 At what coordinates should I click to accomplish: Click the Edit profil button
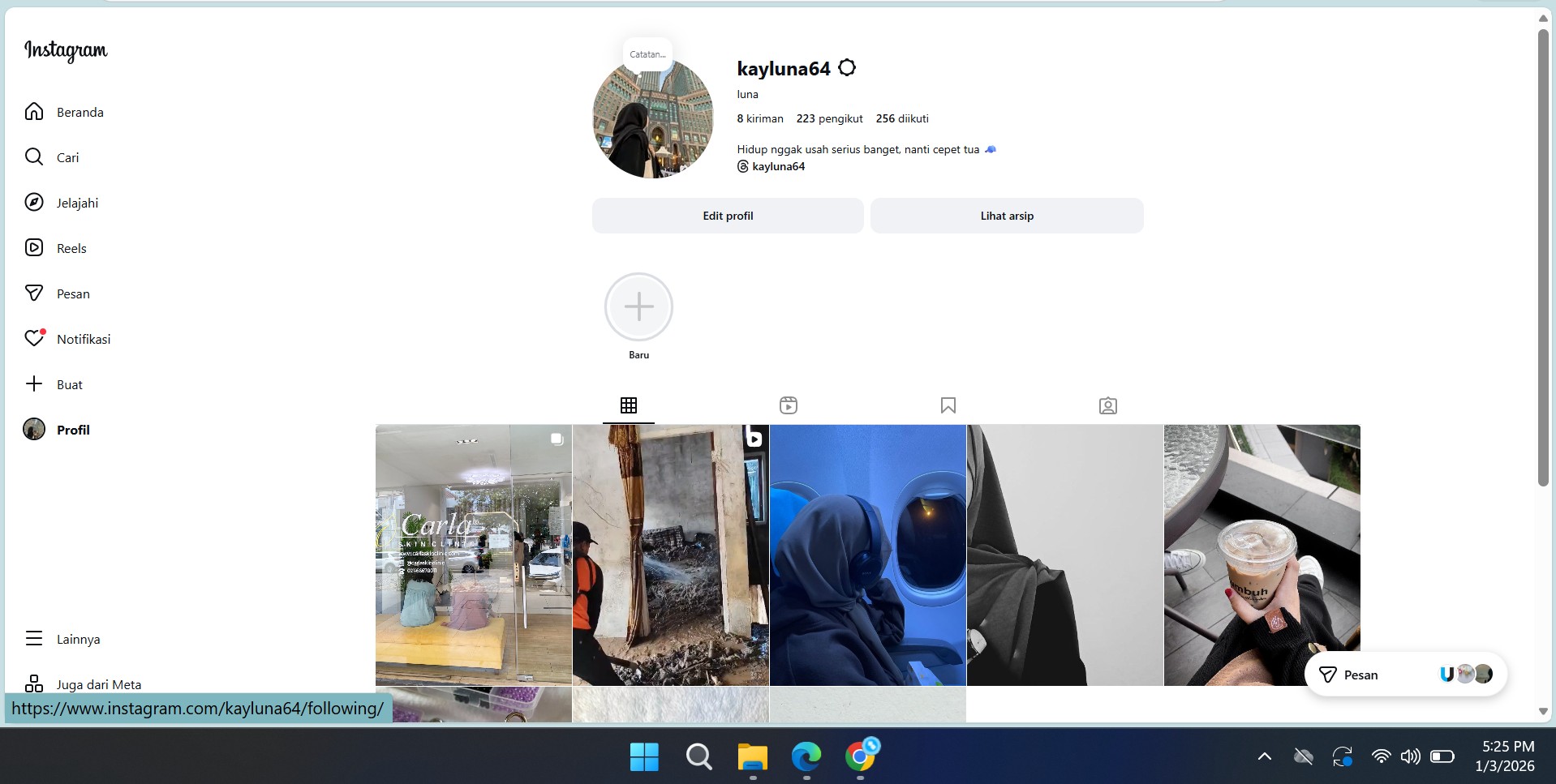728,216
